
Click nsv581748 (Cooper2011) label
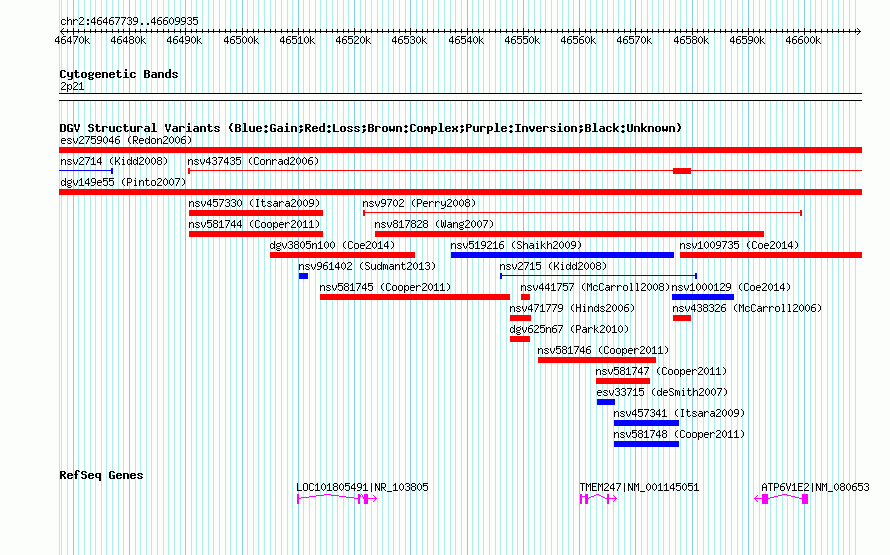tap(679, 434)
